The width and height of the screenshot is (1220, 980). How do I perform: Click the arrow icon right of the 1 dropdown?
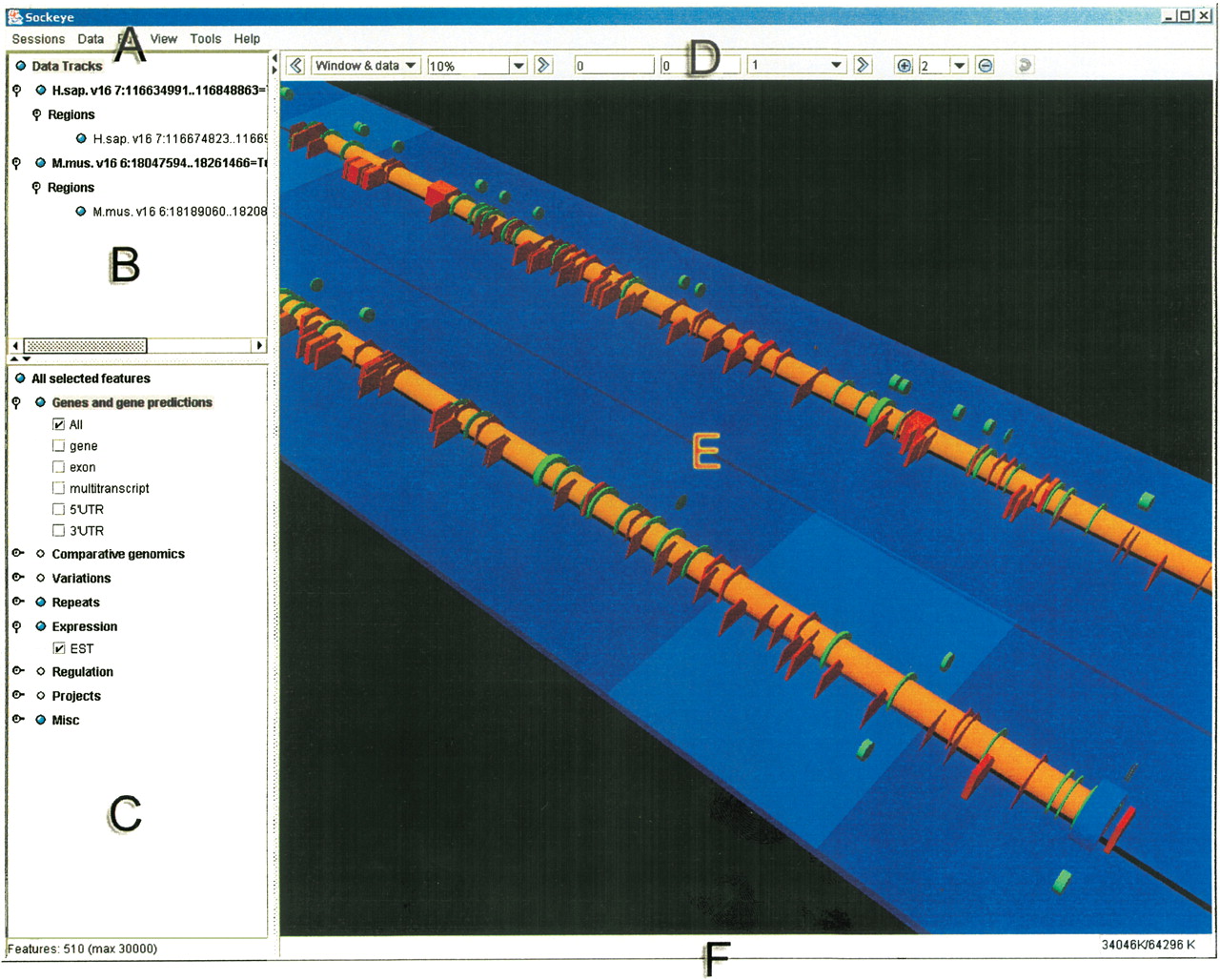click(863, 66)
